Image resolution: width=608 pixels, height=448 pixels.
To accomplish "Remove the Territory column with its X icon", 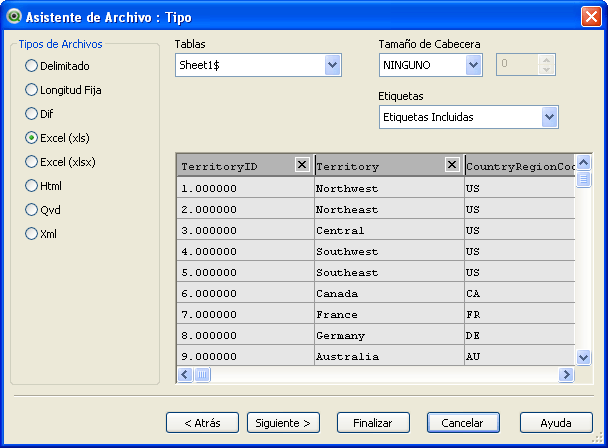I will point(452,165).
